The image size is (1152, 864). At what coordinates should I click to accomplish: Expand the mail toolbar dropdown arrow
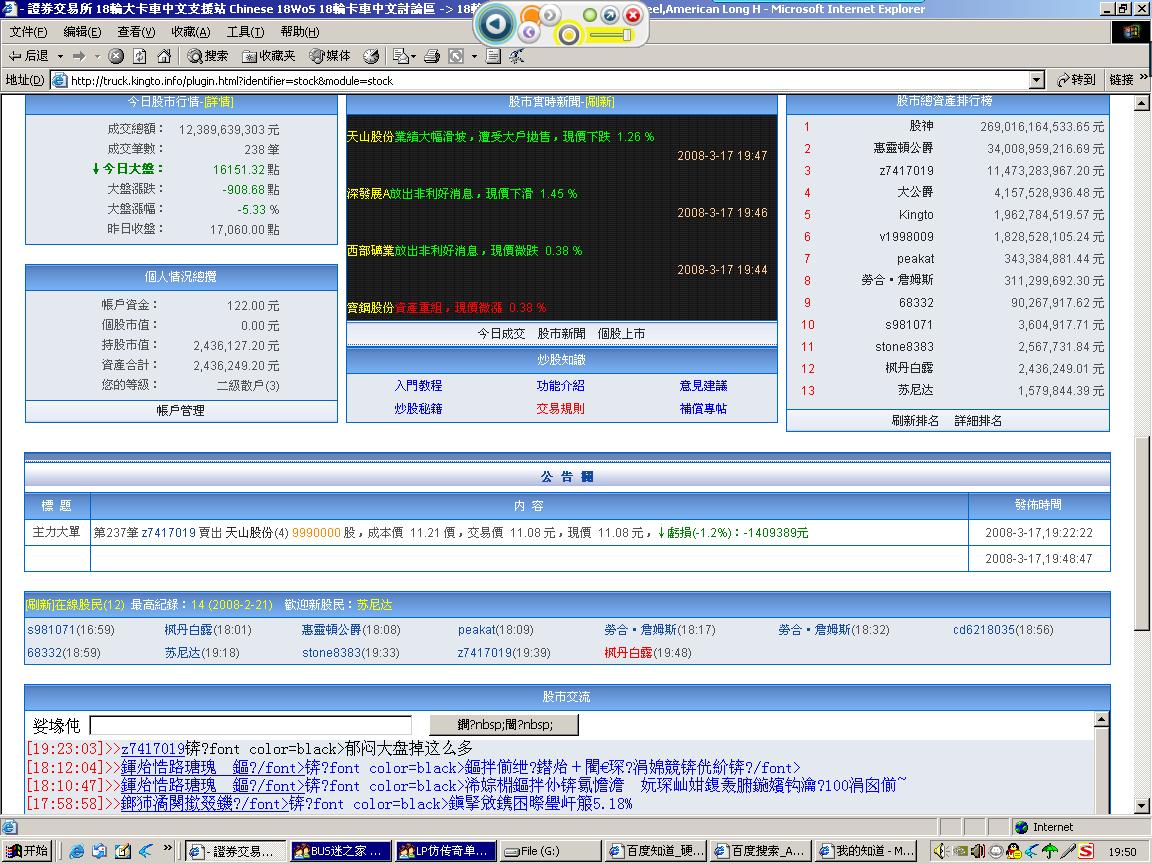point(412,56)
